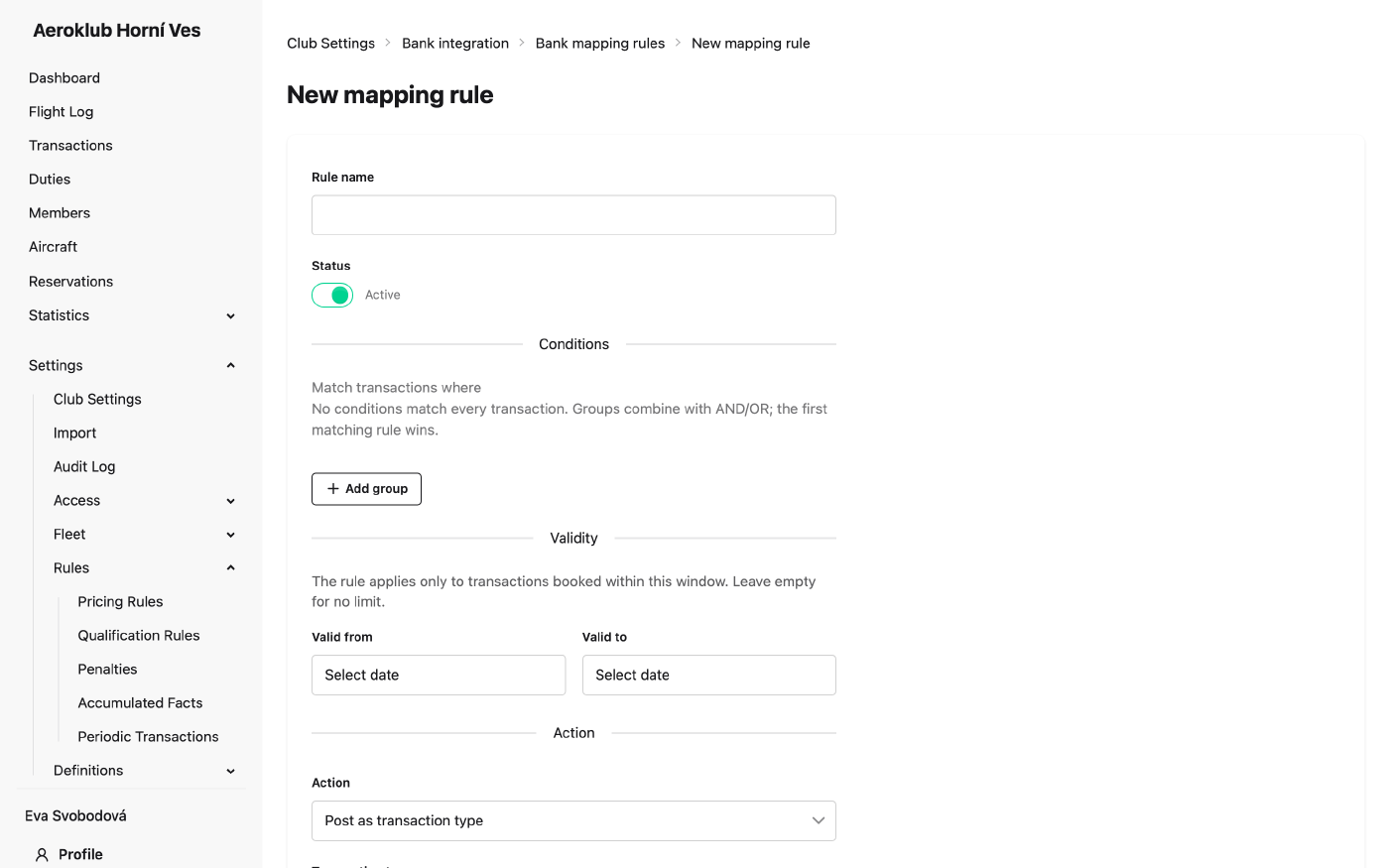Toggle the Active status switch
1389x868 pixels.
pyautogui.click(x=332, y=295)
